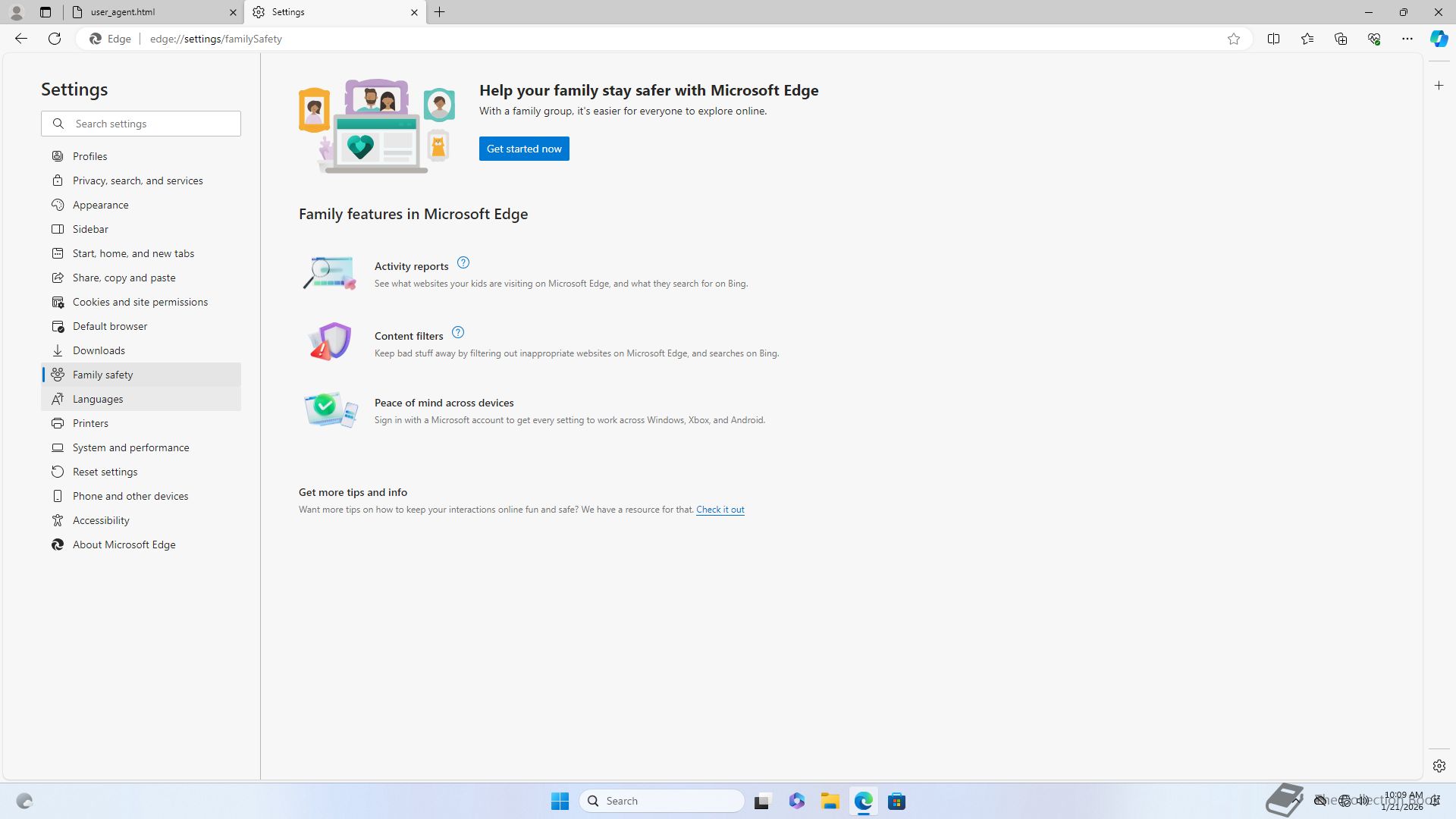The height and width of the screenshot is (819, 1456).
Task: Open the Collections toolbar icon
Action: tap(1340, 39)
